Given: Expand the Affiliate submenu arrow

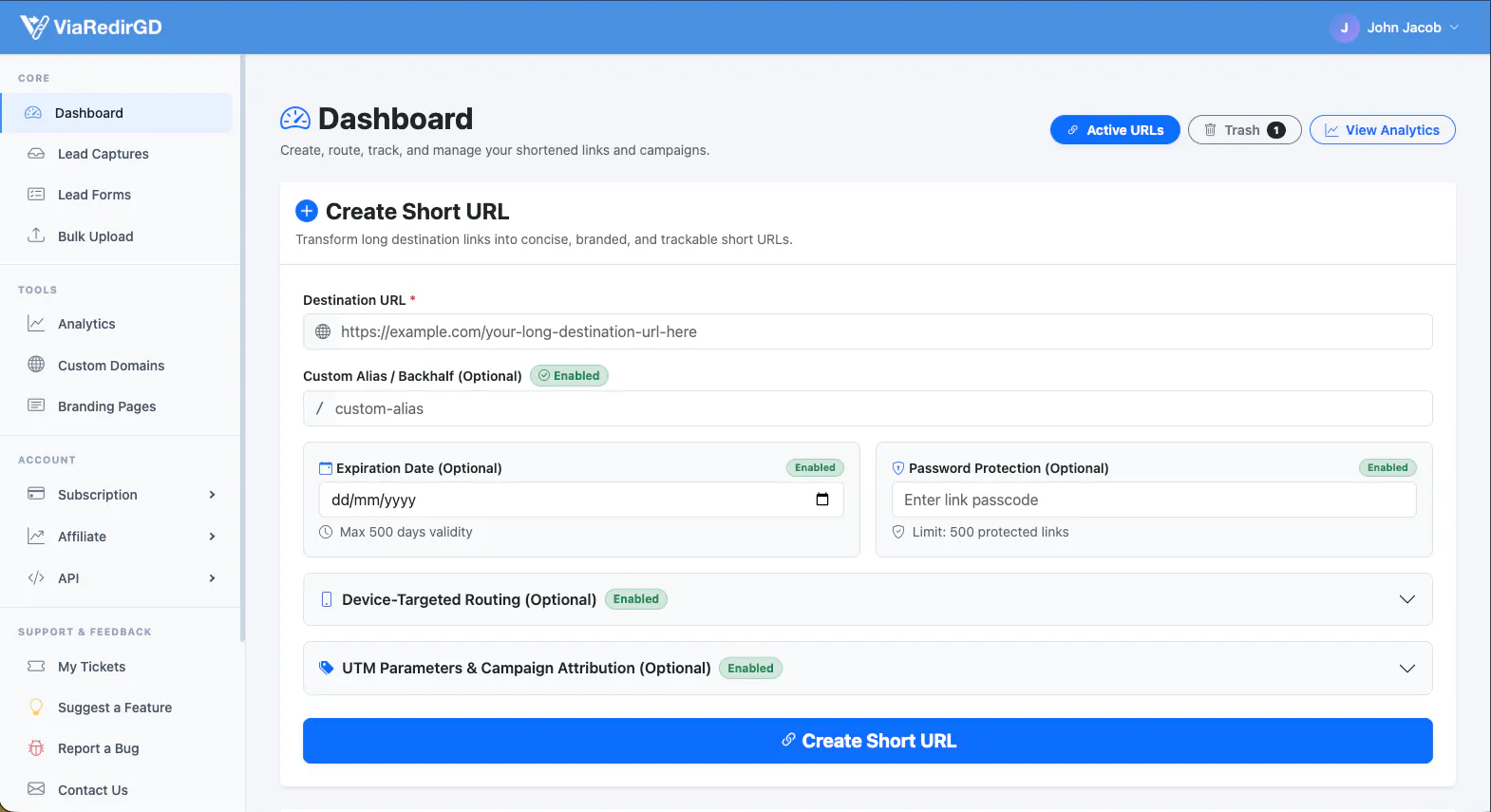Looking at the screenshot, I should tap(212, 537).
